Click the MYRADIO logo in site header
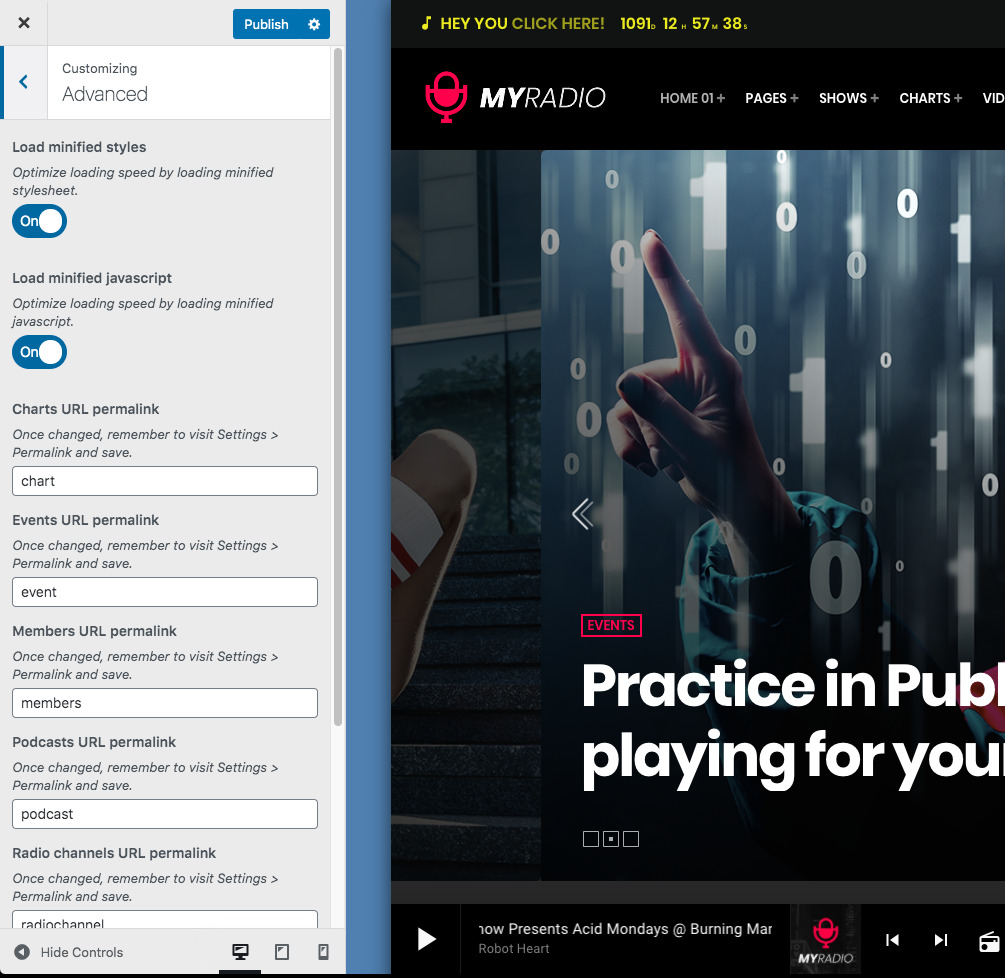 [515, 97]
